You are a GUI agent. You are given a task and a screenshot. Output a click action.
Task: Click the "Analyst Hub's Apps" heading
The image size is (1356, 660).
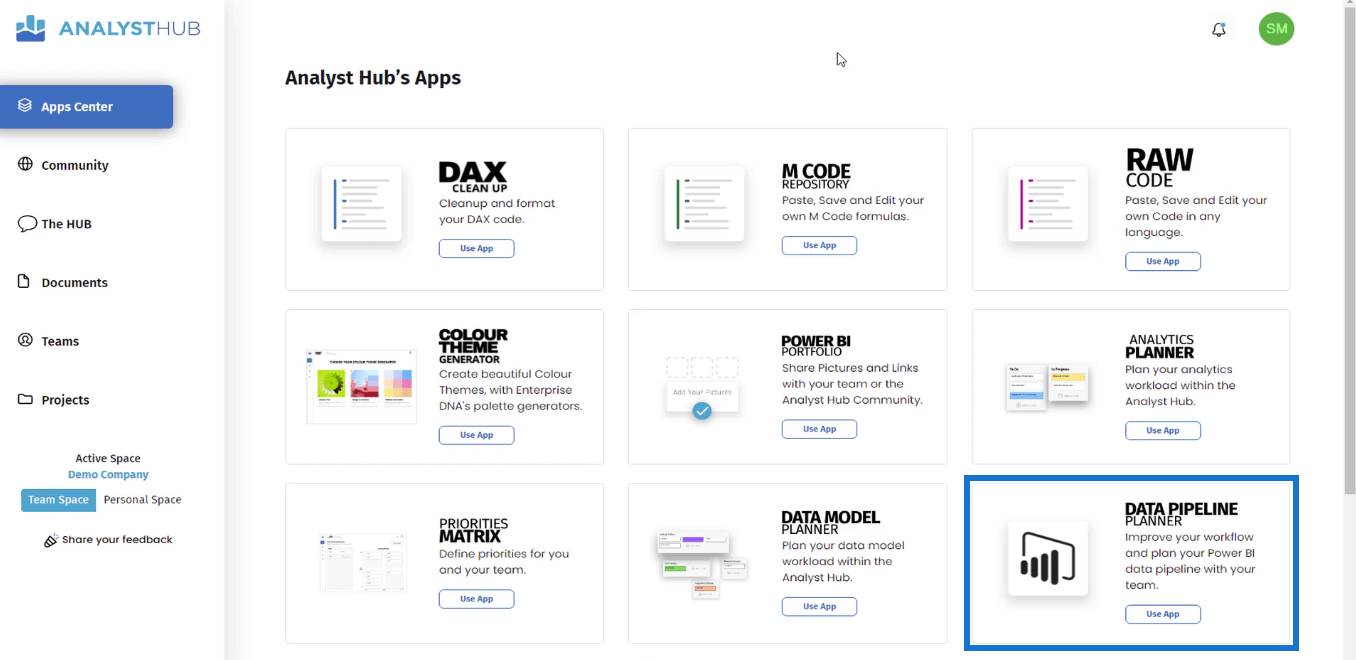(373, 78)
